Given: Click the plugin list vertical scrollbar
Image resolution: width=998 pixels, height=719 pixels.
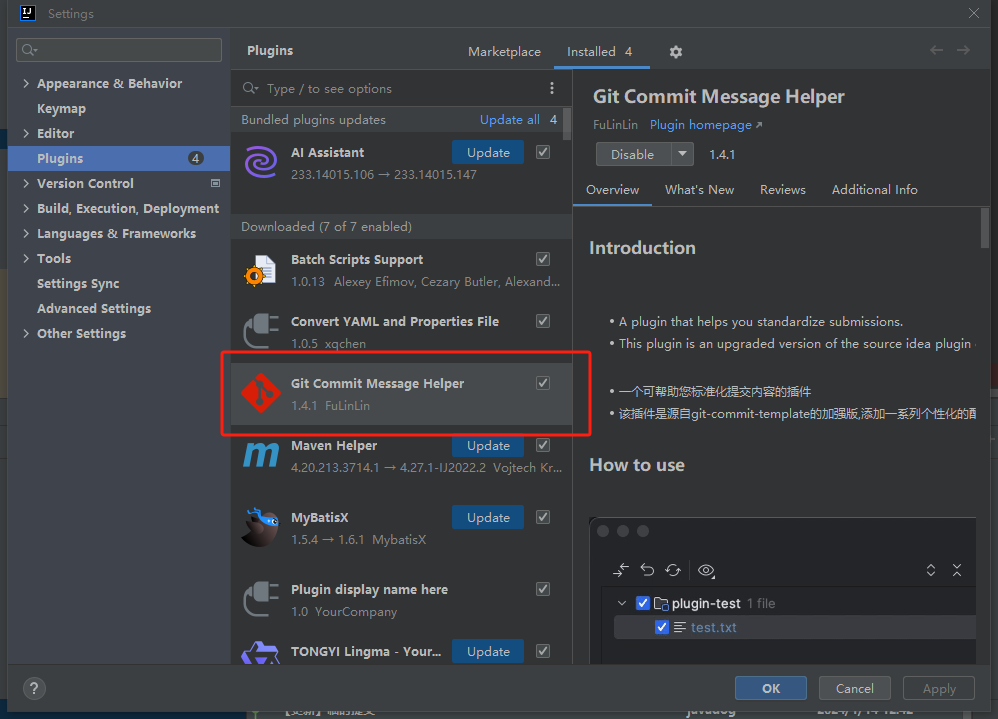Looking at the screenshot, I should tap(567, 123).
